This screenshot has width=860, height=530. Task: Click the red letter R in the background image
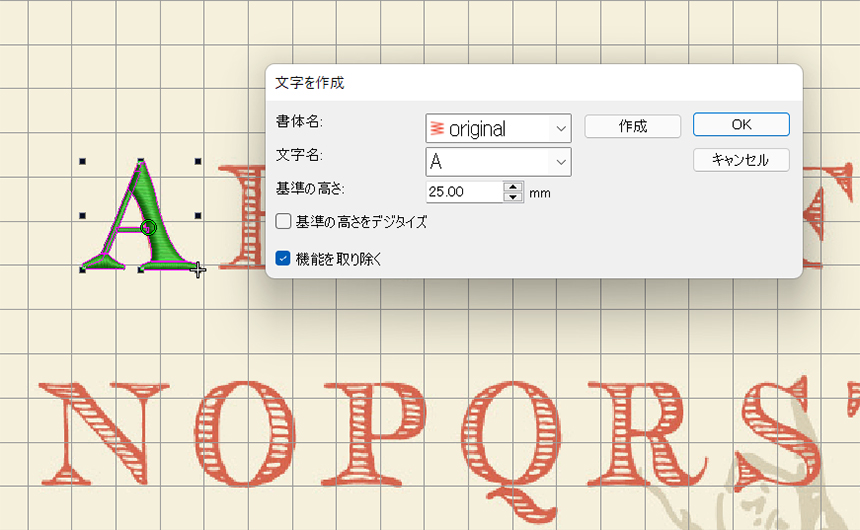coord(647,433)
